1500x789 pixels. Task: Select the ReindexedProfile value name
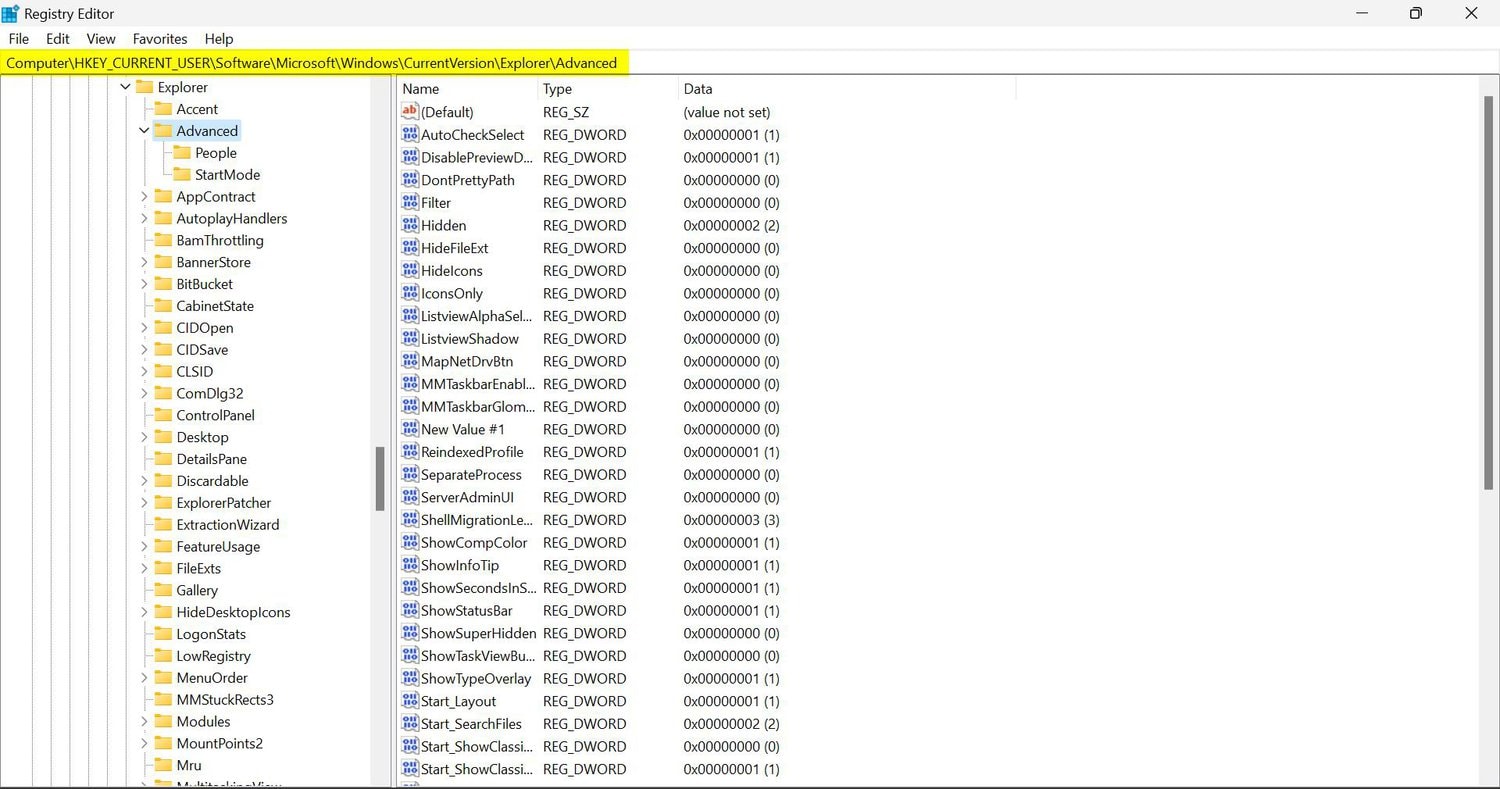click(x=472, y=452)
